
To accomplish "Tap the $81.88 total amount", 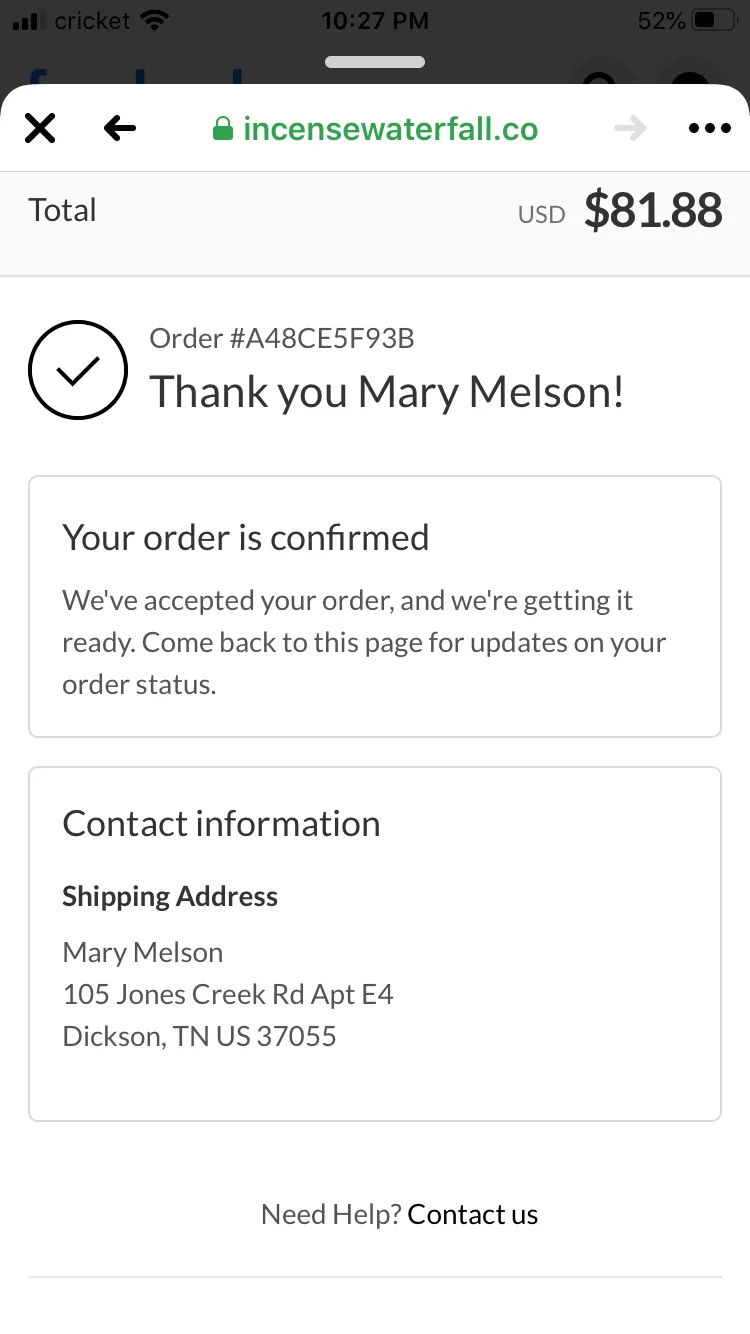I will click(653, 210).
